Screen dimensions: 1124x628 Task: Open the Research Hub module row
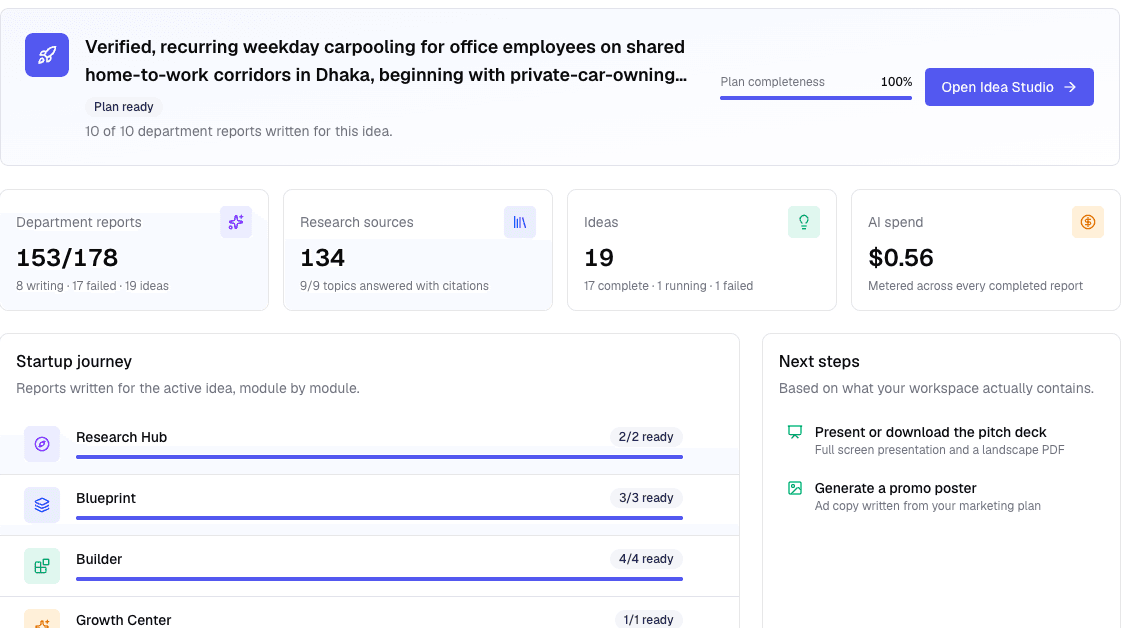pos(369,444)
